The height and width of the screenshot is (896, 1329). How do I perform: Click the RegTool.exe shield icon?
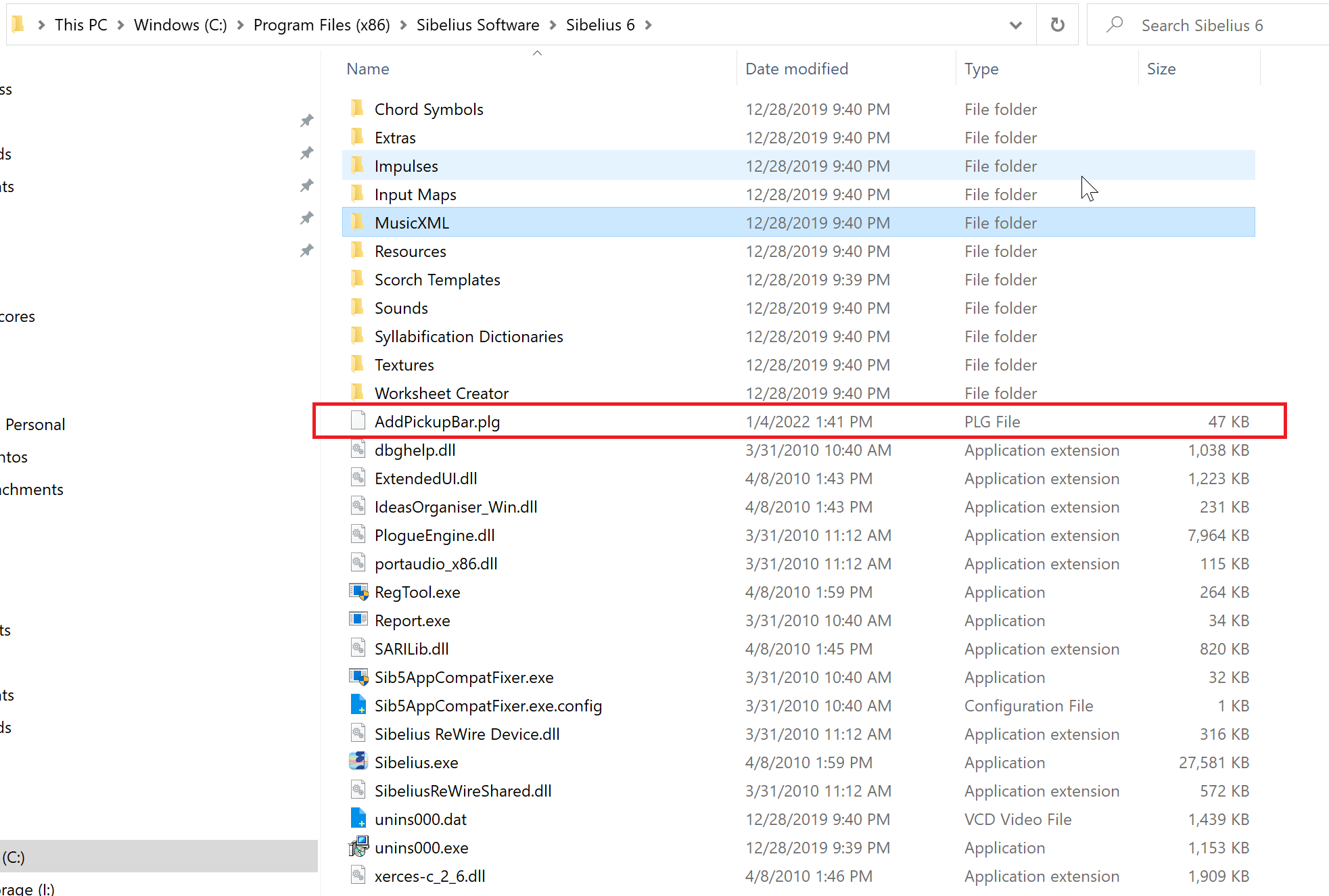point(358,592)
